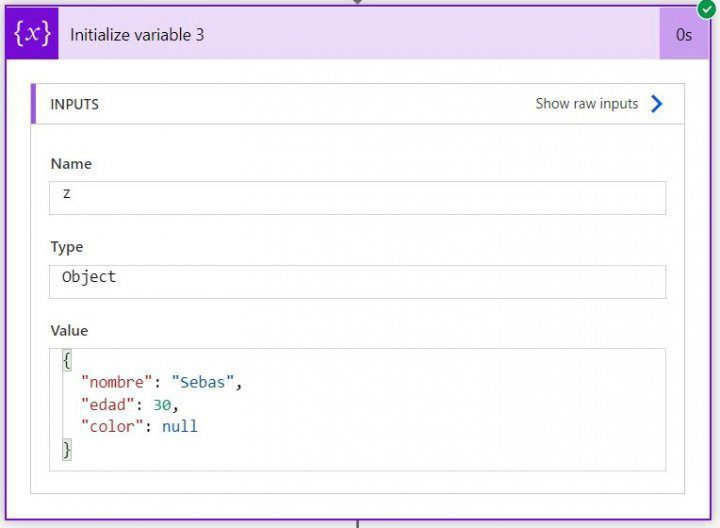Click the number 30 value
Image resolution: width=720 pixels, height=528 pixels.
(x=162, y=404)
